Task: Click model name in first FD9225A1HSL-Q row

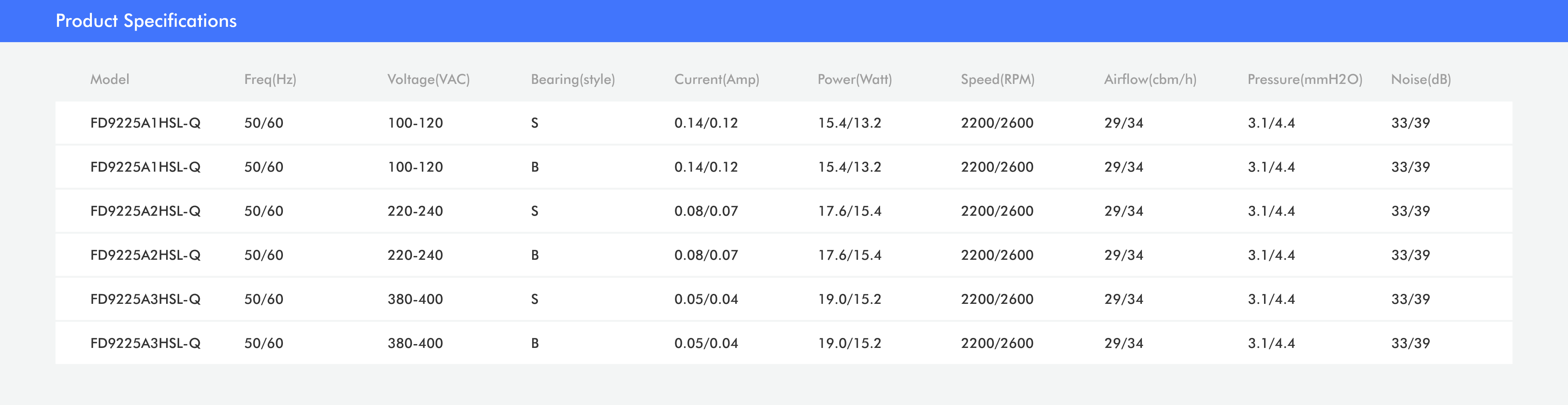Action: pos(145,123)
